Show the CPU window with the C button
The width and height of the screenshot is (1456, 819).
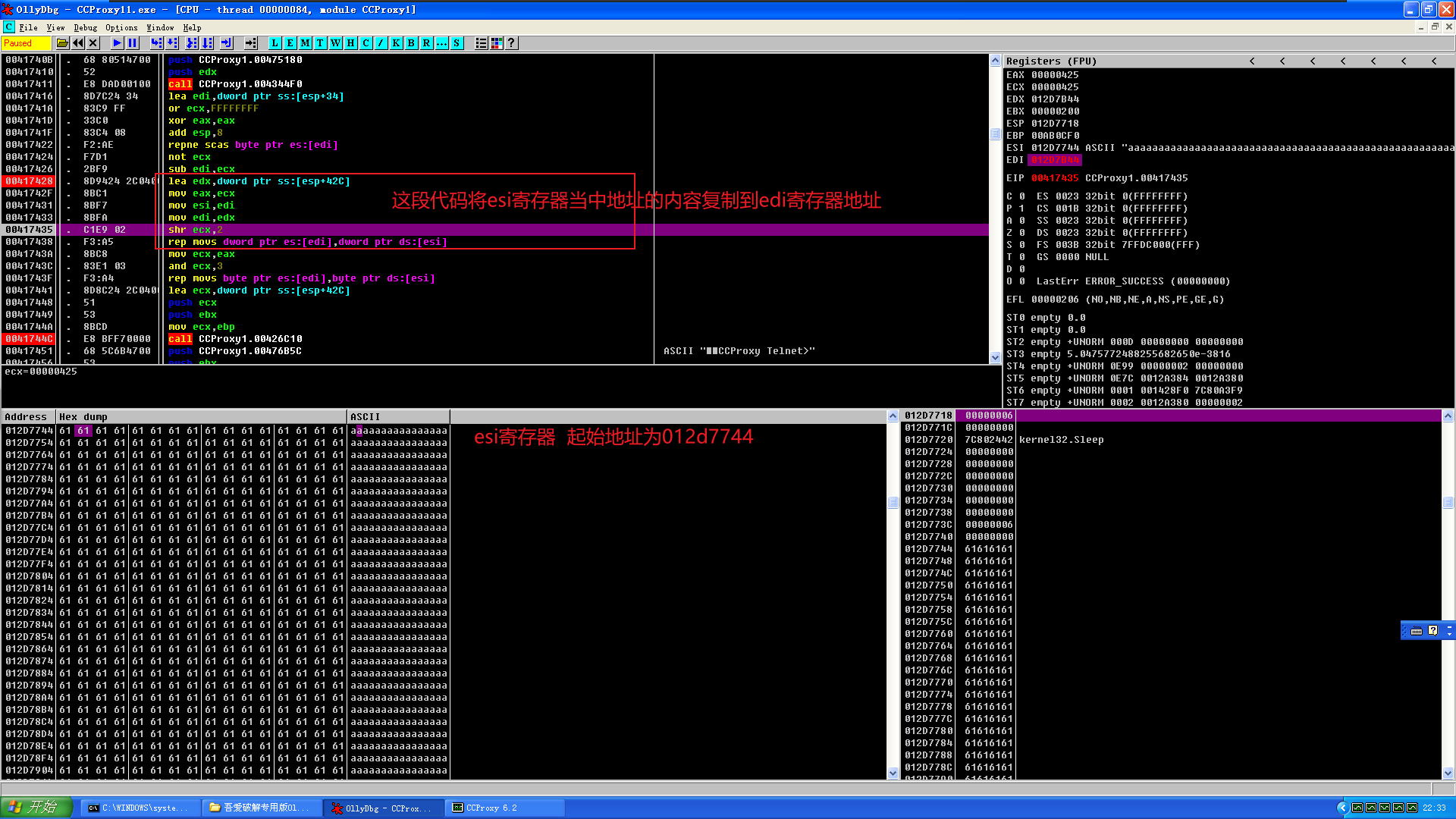click(366, 43)
